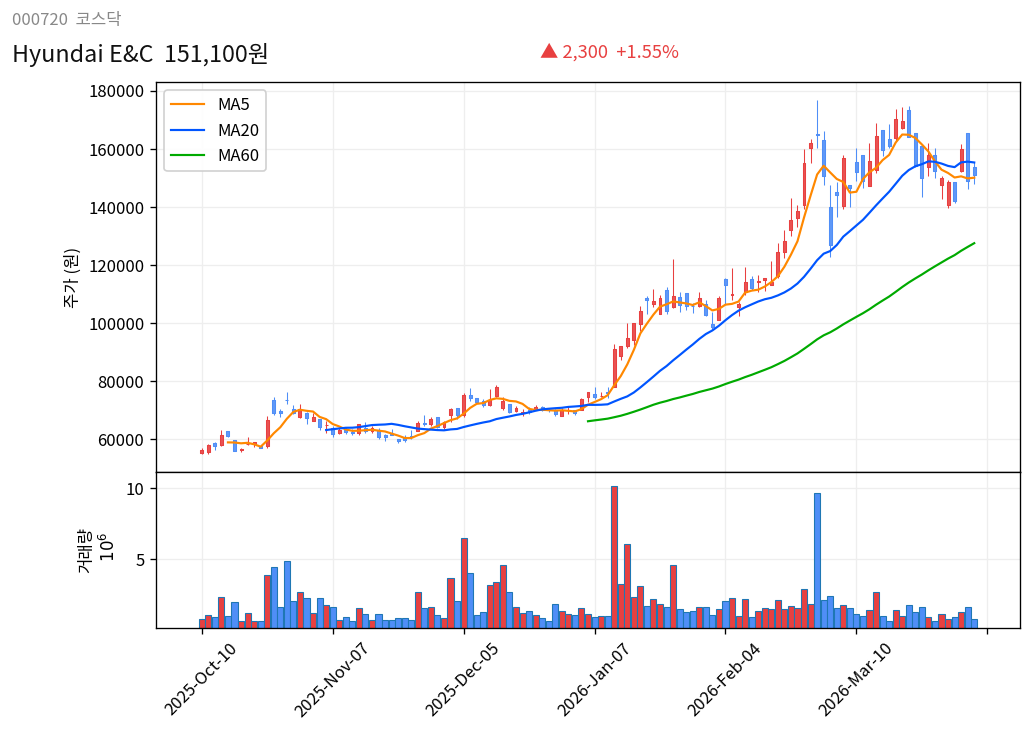This screenshot has width=1032, height=733.
Task: Click the MA20 blue line legend swatch
Action: (187, 130)
